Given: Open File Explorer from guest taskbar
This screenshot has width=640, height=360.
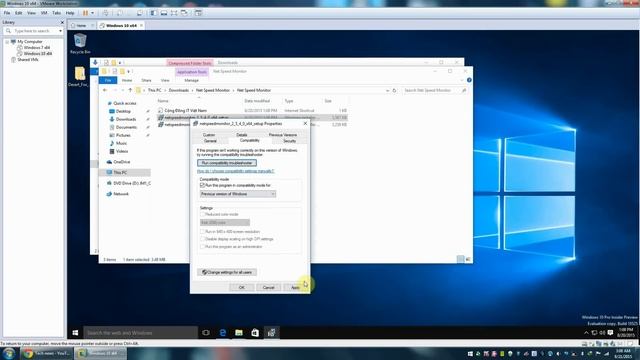Looking at the screenshot, I should point(239,333).
